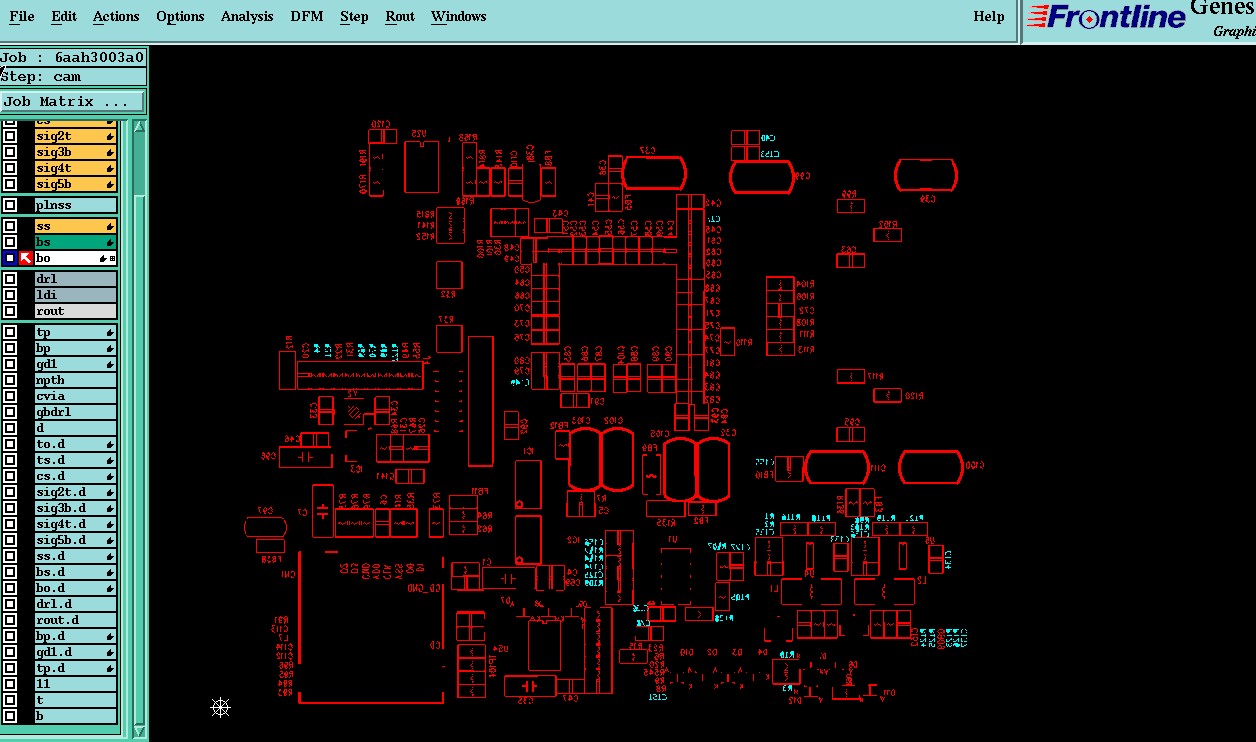Click the hand marker icon on sig5b row

tap(110, 184)
